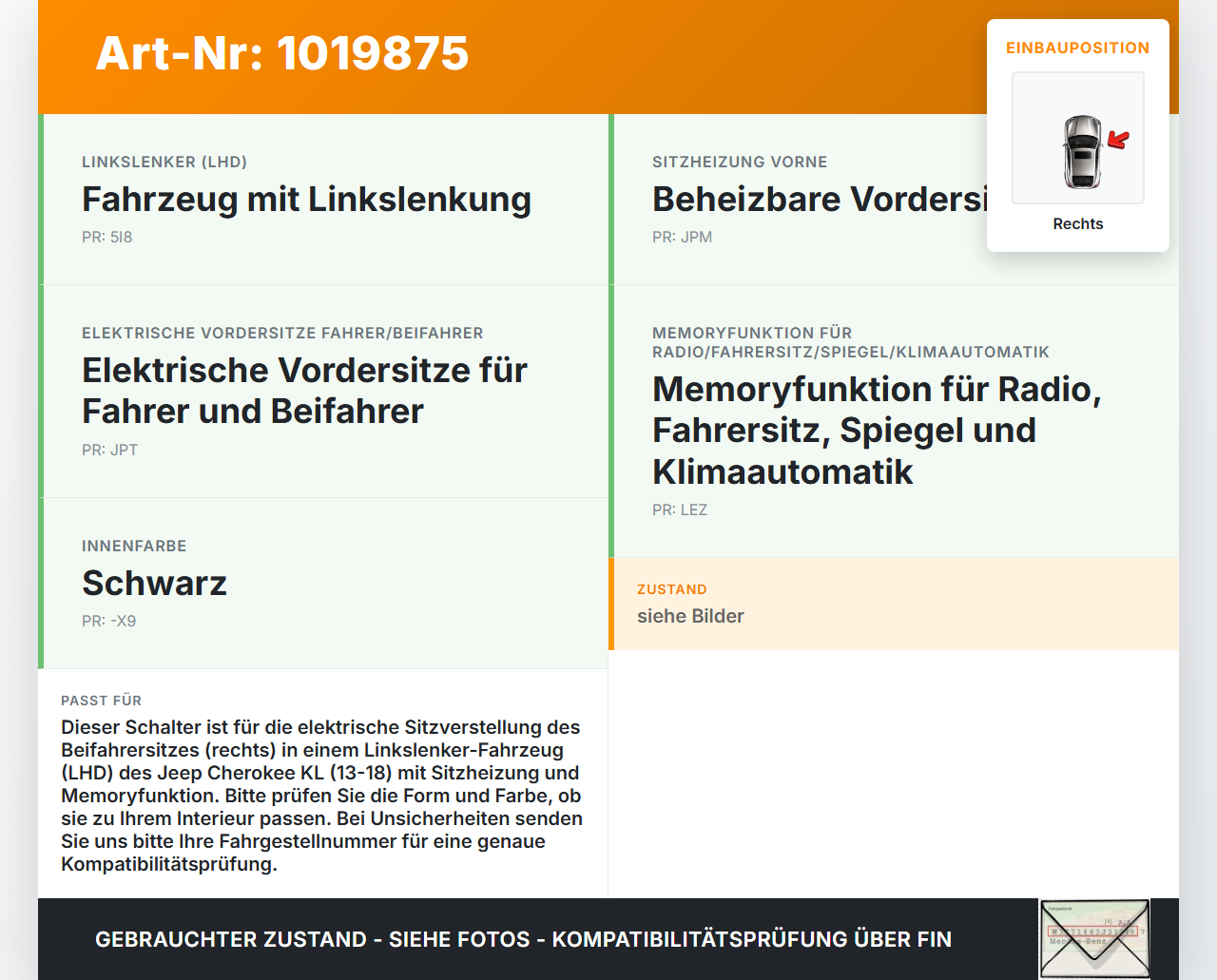Select the Schwarz color value
The image size is (1217, 980).
155,584
